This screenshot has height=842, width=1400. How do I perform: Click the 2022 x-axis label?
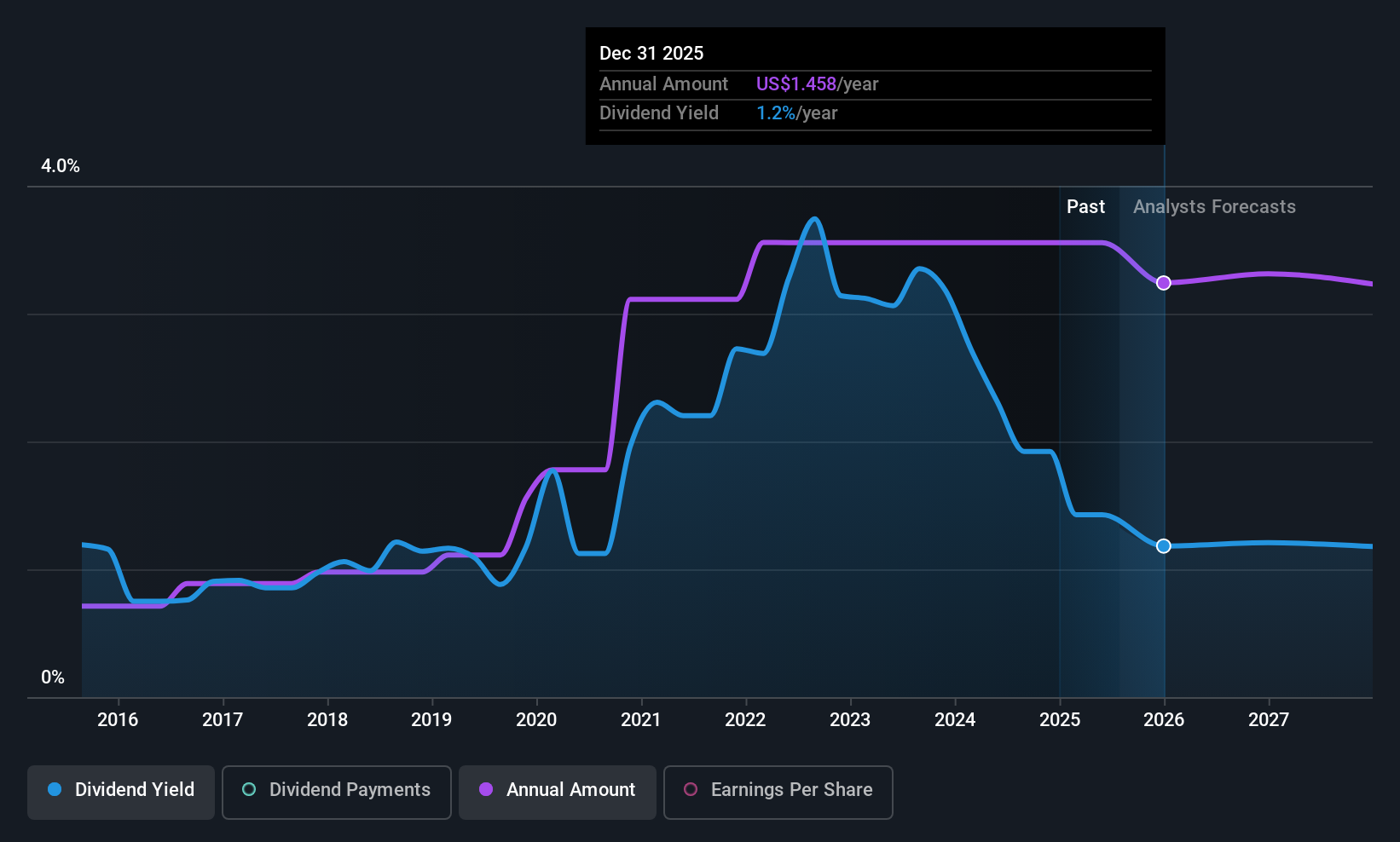tap(745, 720)
